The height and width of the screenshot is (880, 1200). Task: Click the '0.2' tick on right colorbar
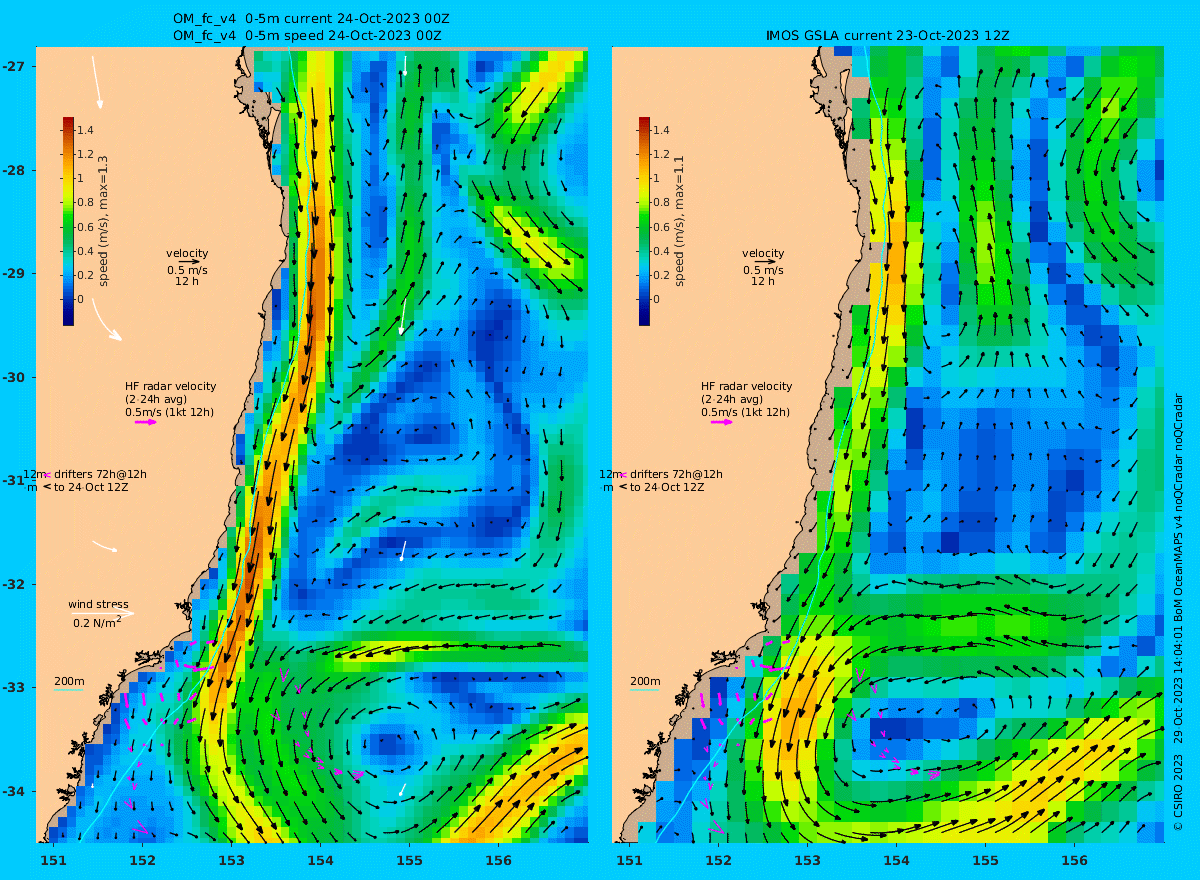[661, 275]
